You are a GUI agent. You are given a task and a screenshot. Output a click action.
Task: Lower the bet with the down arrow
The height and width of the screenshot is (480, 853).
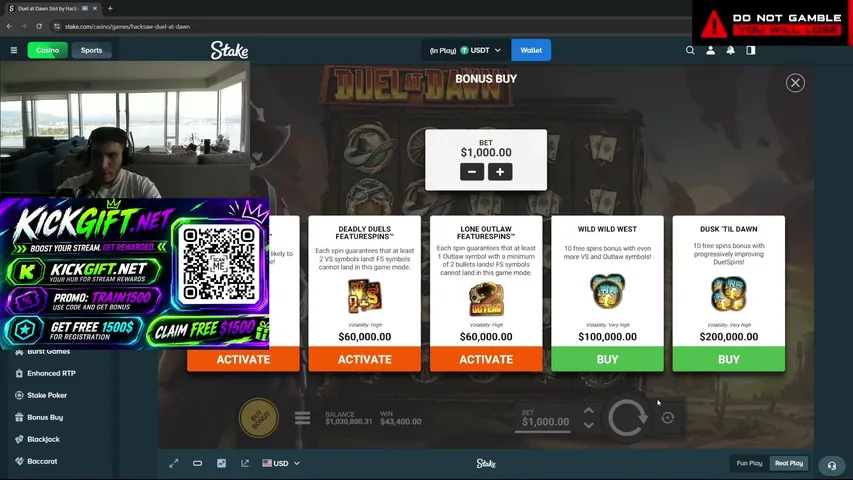[x=589, y=425]
